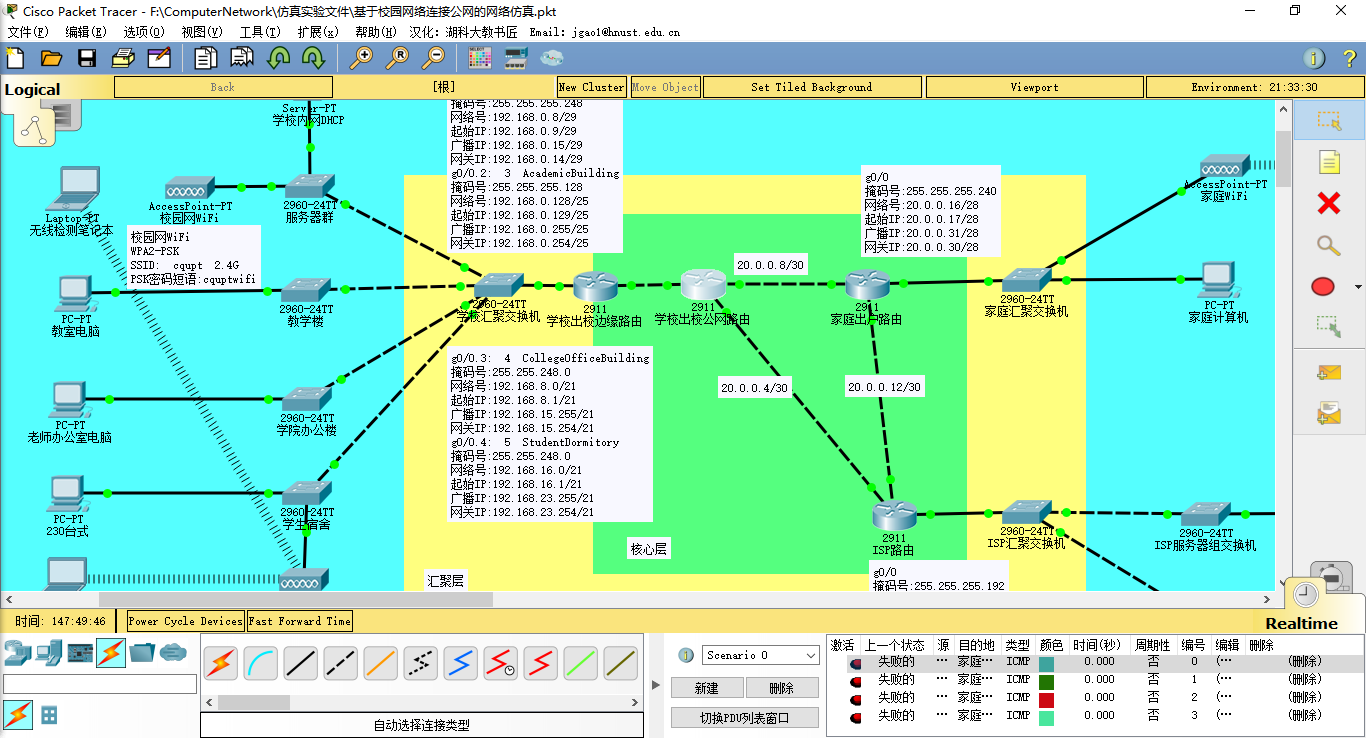Open the 选项 (Options) menu
This screenshot has height=738, width=1366.
point(144,32)
